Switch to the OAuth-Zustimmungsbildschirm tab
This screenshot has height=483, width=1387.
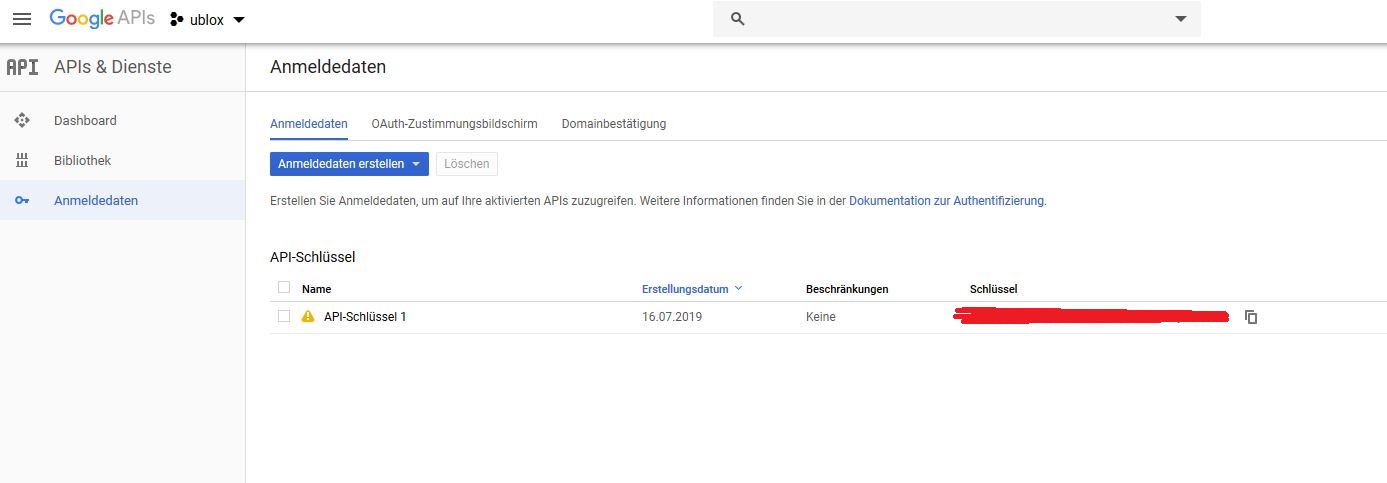454,124
